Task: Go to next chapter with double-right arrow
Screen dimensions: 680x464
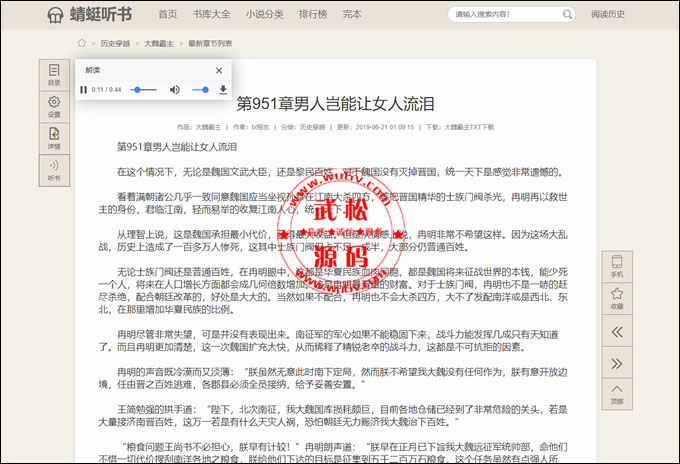Action: (x=617, y=363)
